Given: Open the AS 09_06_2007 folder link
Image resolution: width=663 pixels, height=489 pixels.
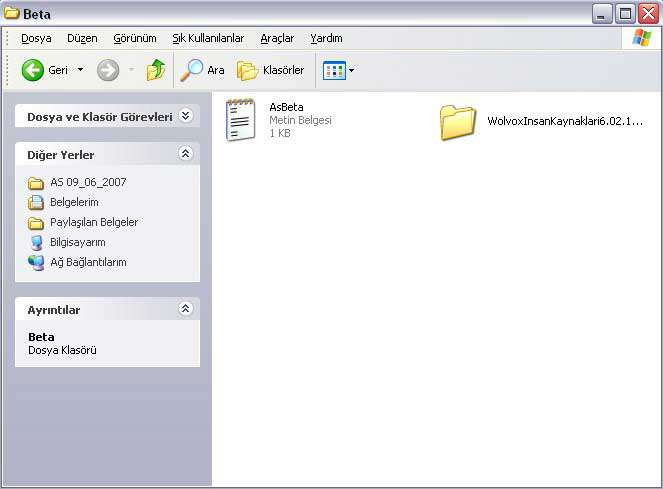Looking at the screenshot, I should click(88, 182).
